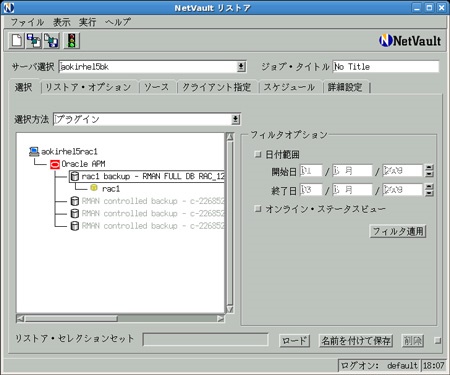Open the 選択方法 dropdown arrow
Viewport: 450px width, 375px height.
(x=236, y=119)
